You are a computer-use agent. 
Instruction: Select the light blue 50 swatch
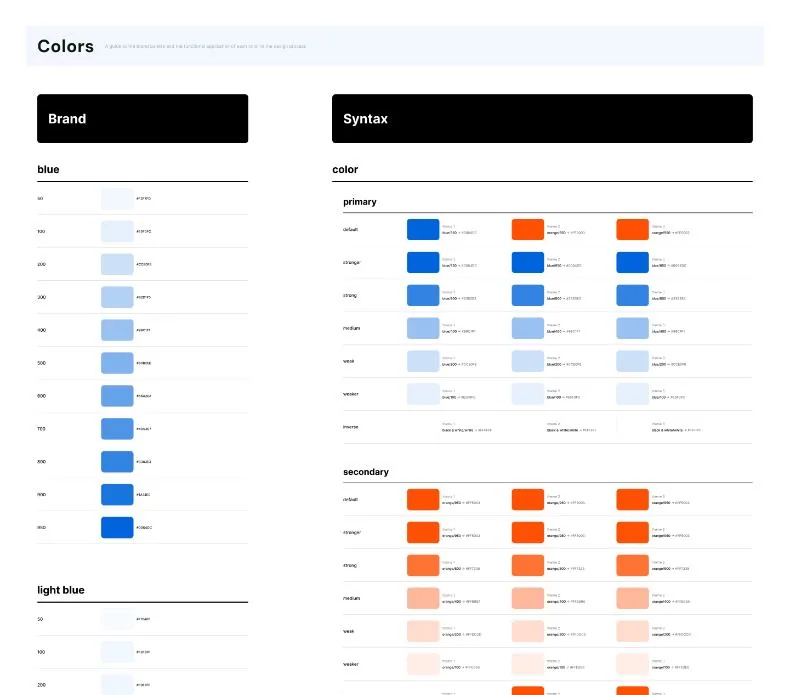click(x=117, y=619)
